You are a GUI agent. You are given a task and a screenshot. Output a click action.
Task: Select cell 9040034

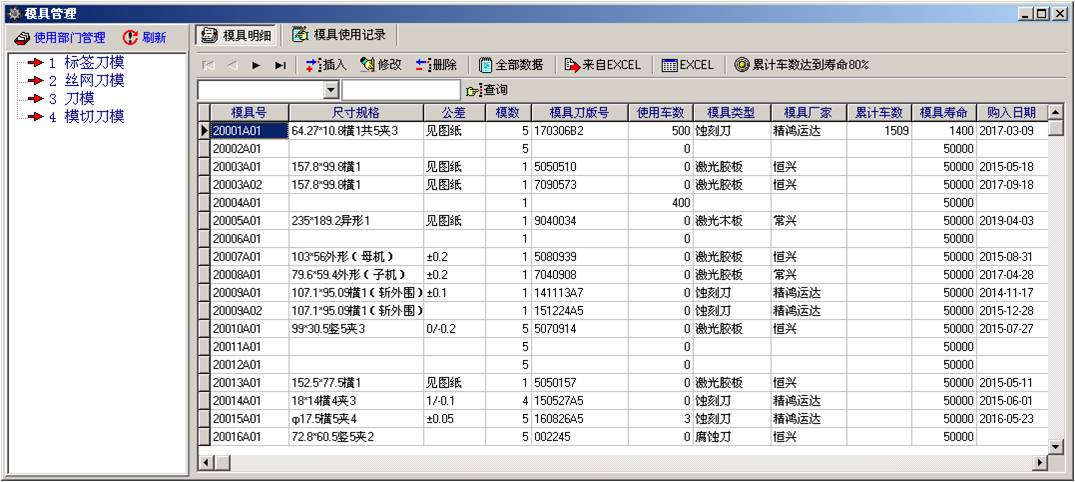[x=579, y=221]
